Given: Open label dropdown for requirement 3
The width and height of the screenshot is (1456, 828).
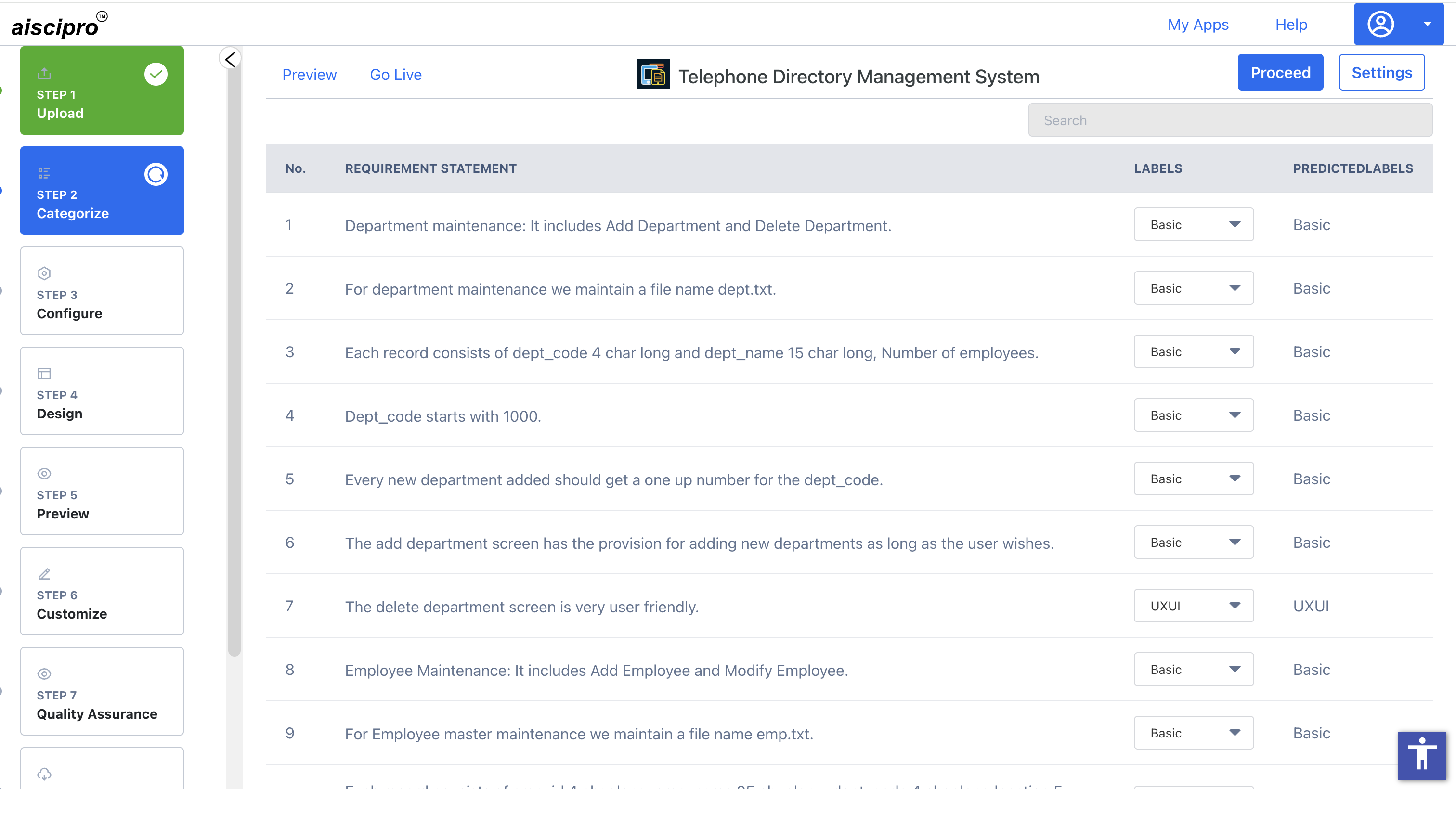Looking at the screenshot, I should [1194, 352].
